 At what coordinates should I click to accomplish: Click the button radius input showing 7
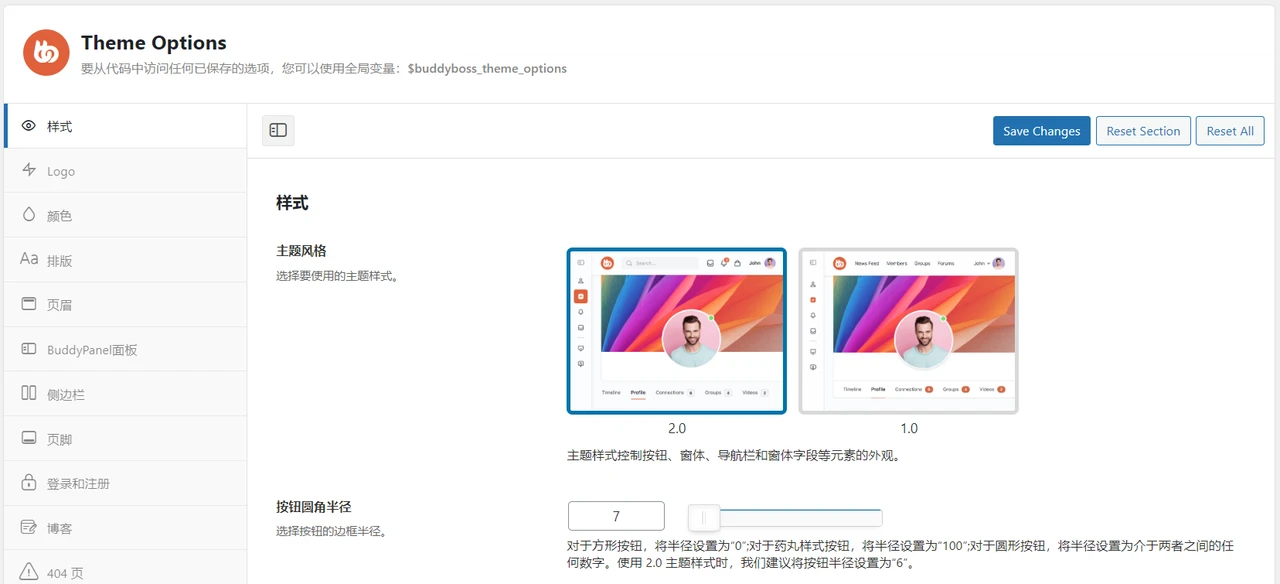pyautogui.click(x=616, y=516)
